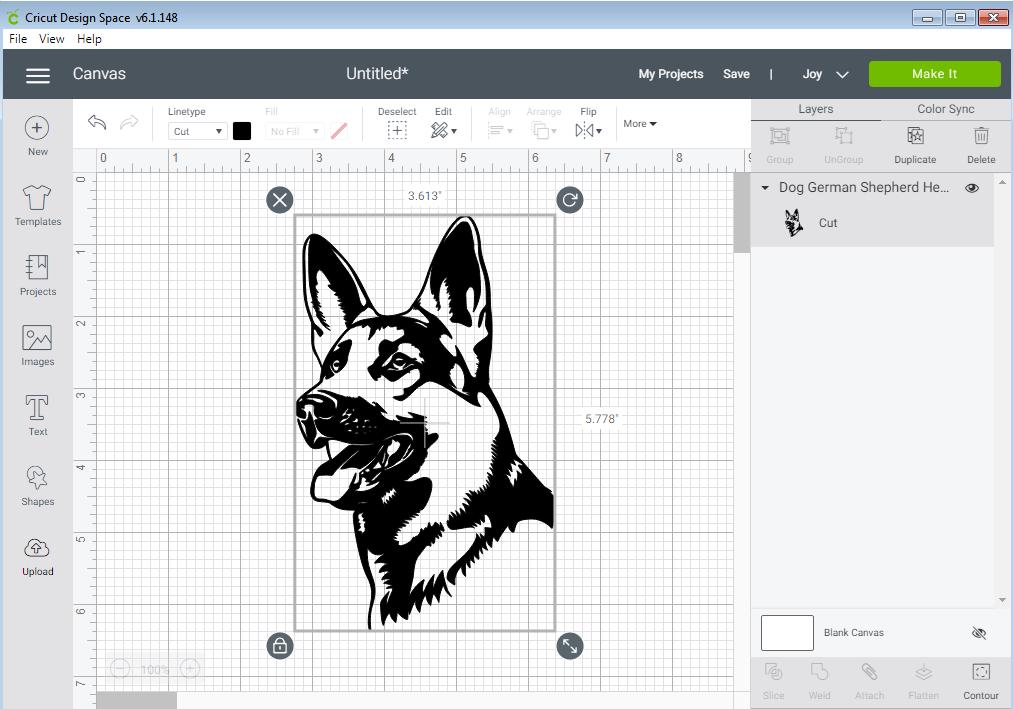The image size is (1013, 709).
Task: Open the File menu
Action: click(16, 38)
